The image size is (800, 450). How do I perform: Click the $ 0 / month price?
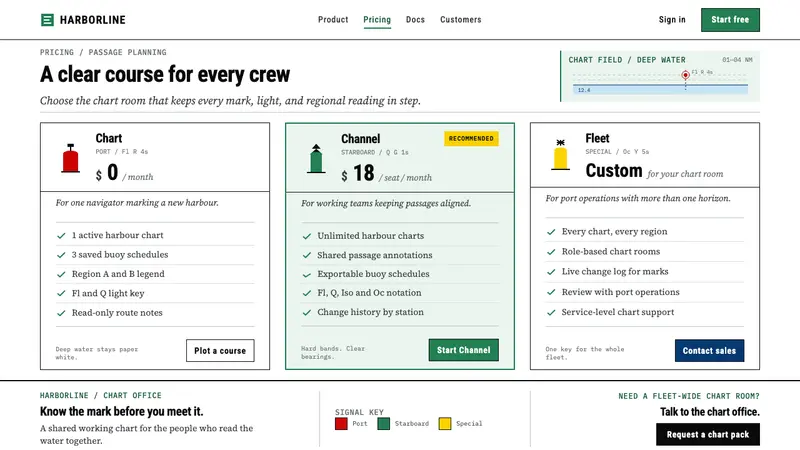click(x=124, y=173)
